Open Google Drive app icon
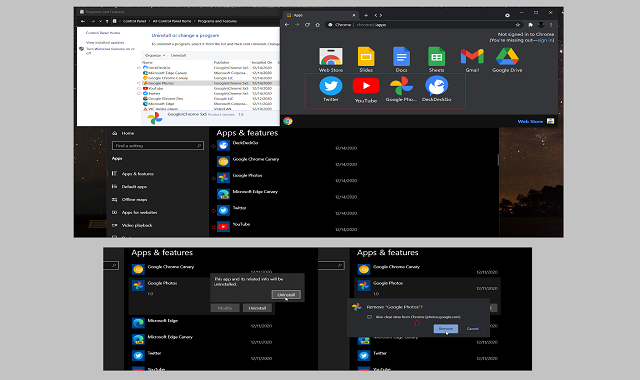The image size is (640, 380). coord(507,60)
